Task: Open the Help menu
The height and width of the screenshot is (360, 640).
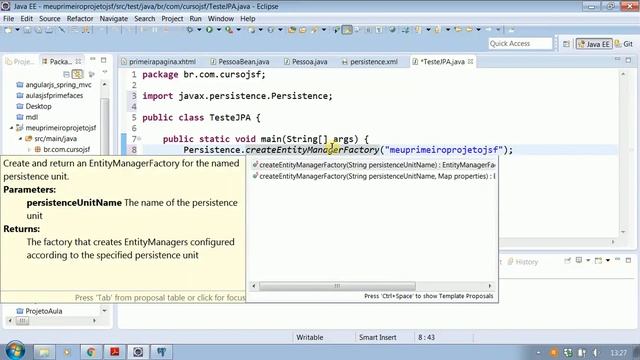Action: 247,18
